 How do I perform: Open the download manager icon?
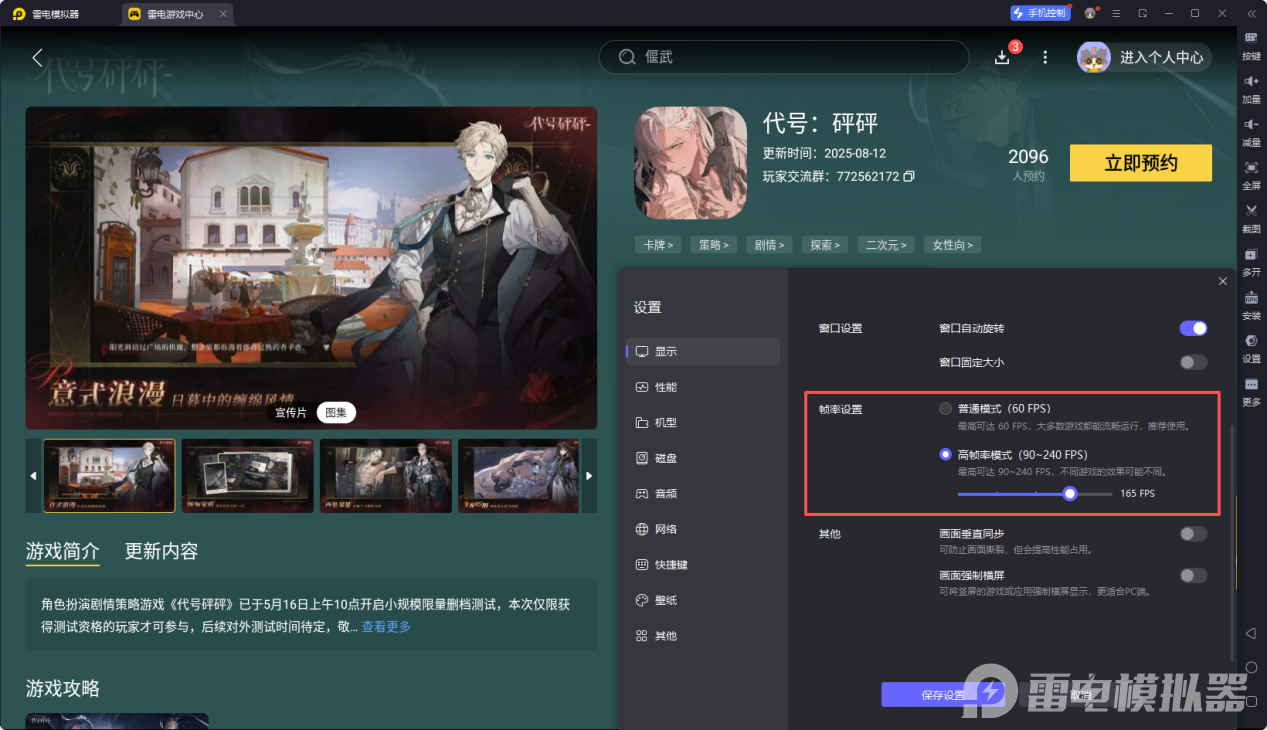pyautogui.click(x=1001, y=57)
